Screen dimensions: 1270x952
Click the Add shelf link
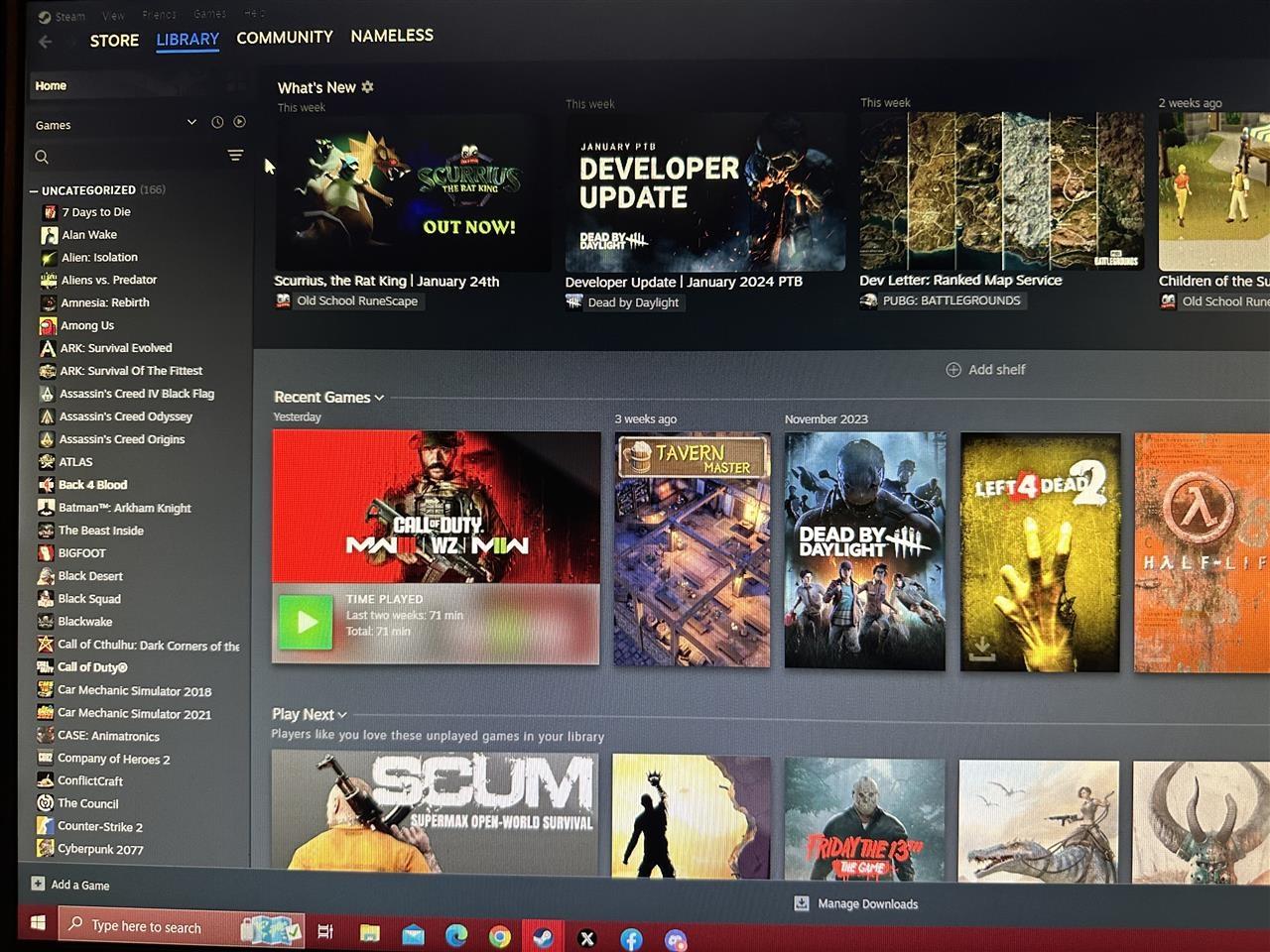(996, 369)
